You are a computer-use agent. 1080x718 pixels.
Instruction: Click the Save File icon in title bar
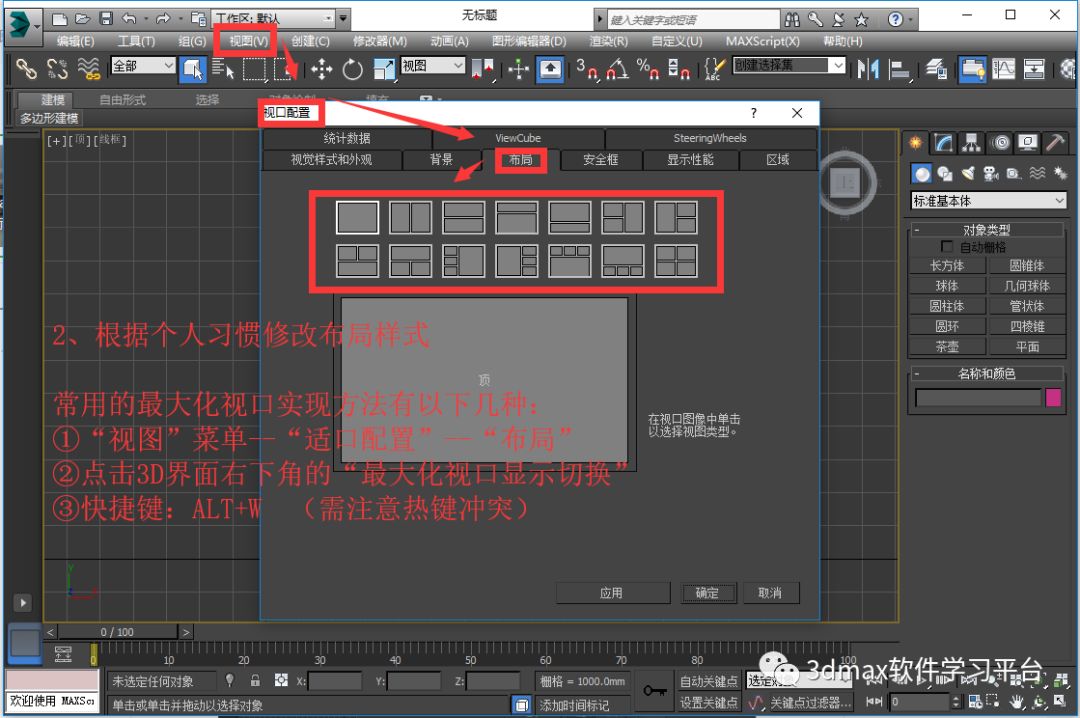click(x=106, y=19)
